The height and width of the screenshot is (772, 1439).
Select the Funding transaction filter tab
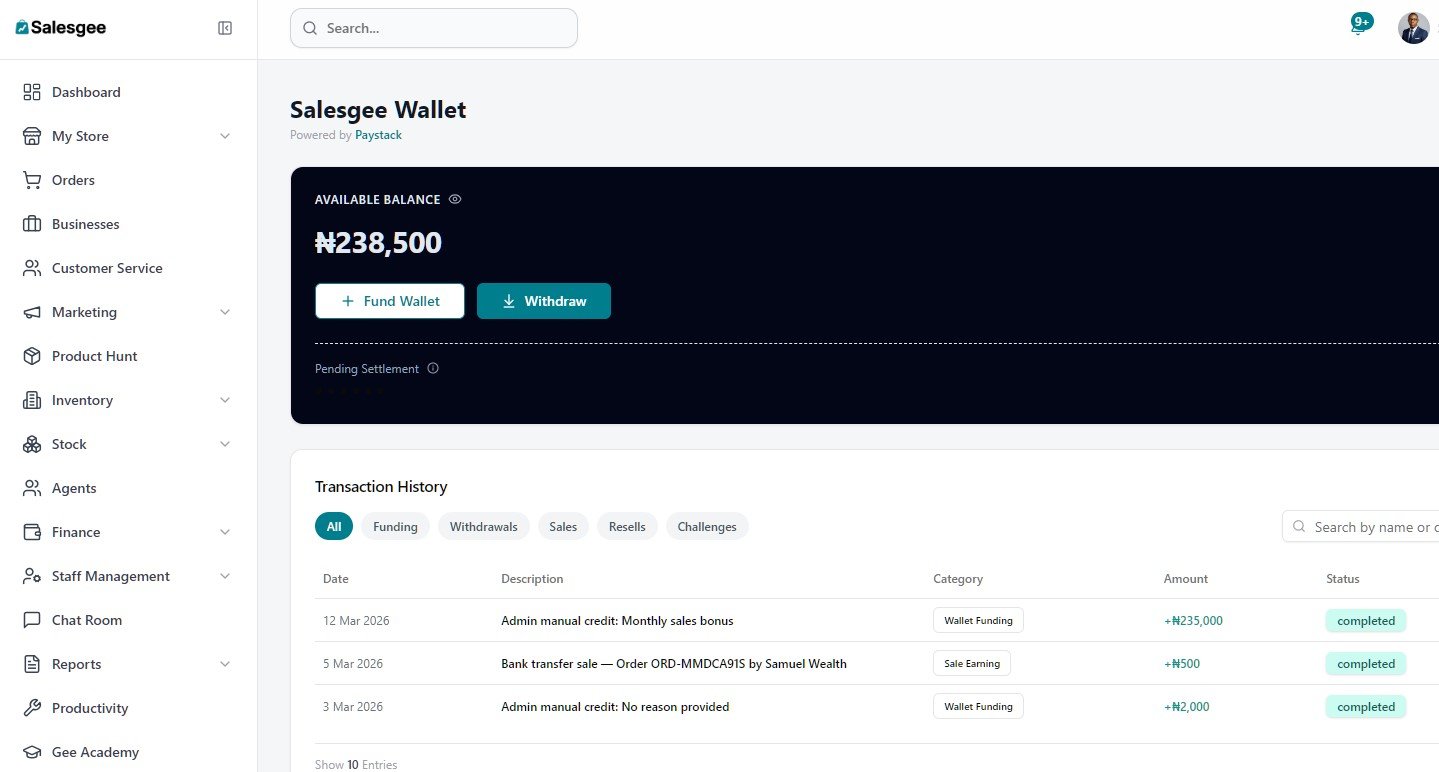395,526
